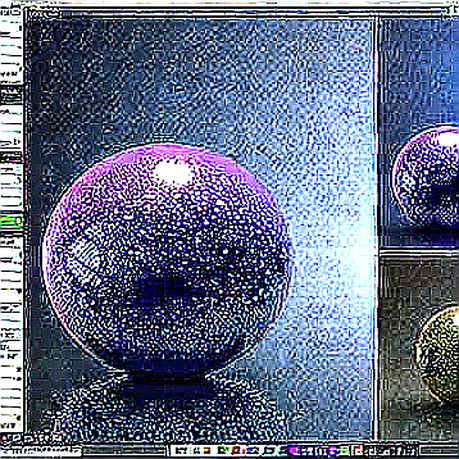The height and width of the screenshot is (459, 459).
Task: Select the large purple sphere in main viewport
Action: point(167,260)
